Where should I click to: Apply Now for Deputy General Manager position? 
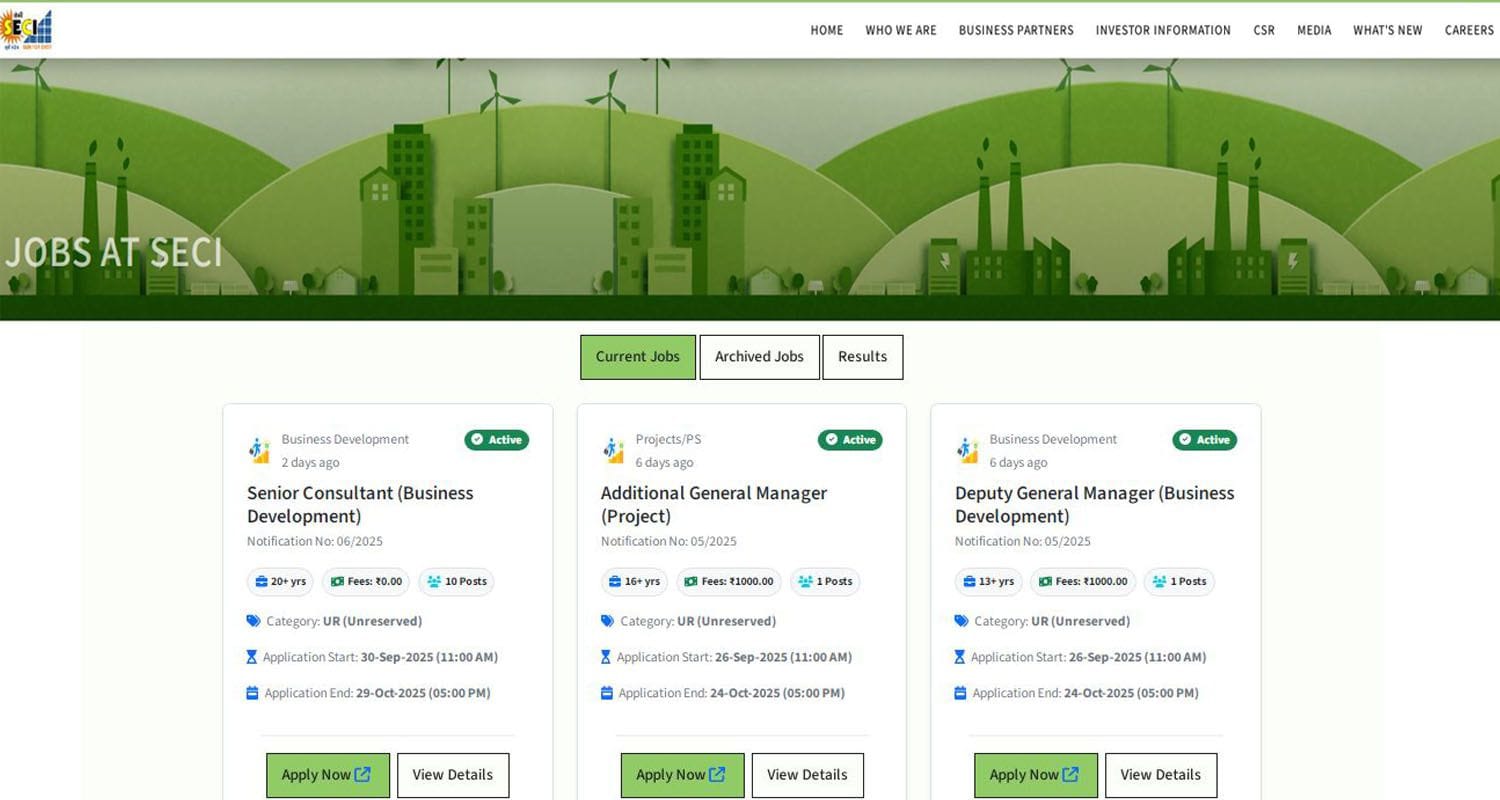[1035, 775]
